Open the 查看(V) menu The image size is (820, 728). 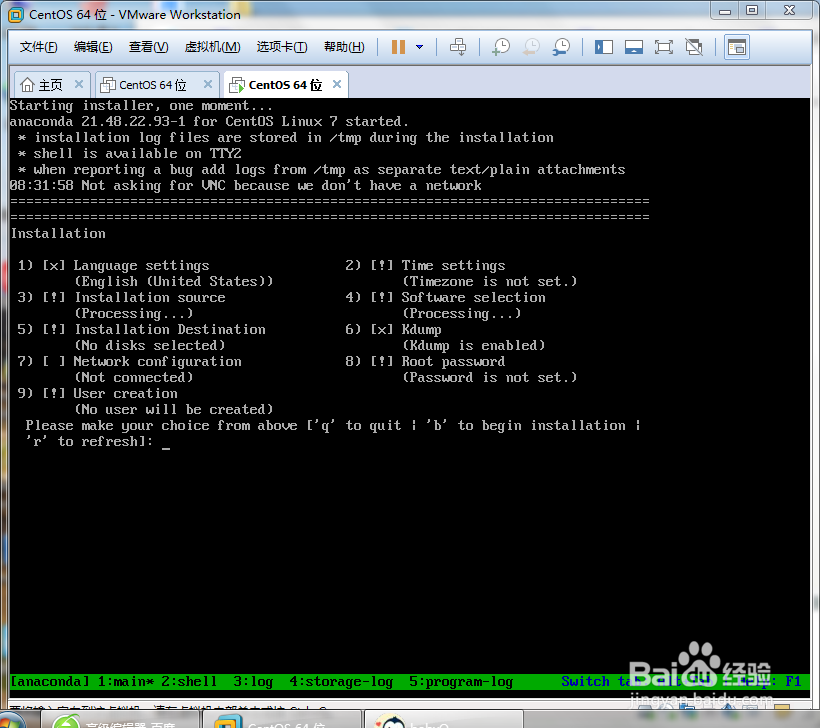tap(149, 47)
